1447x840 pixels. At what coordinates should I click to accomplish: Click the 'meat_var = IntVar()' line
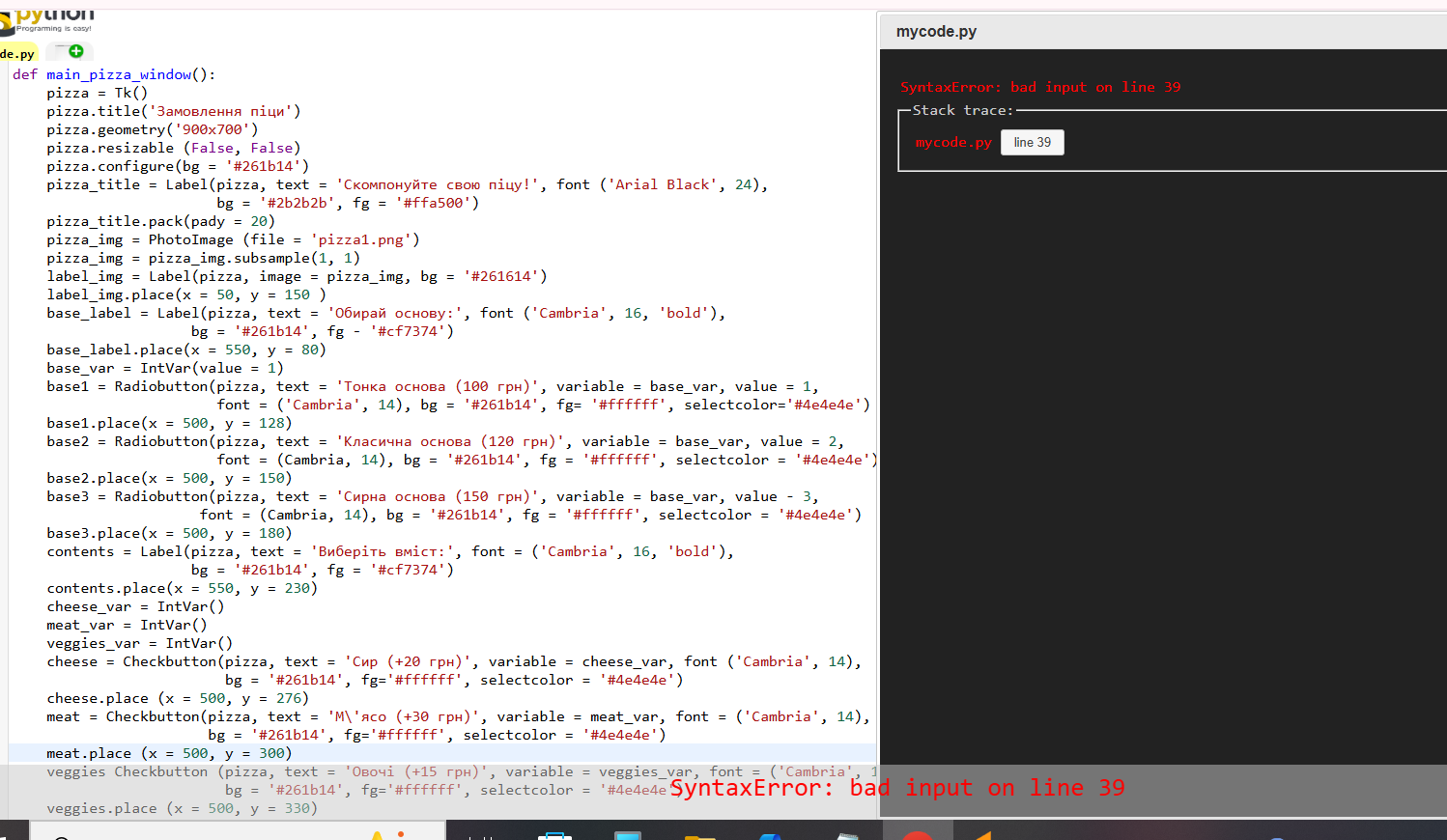coord(127,625)
